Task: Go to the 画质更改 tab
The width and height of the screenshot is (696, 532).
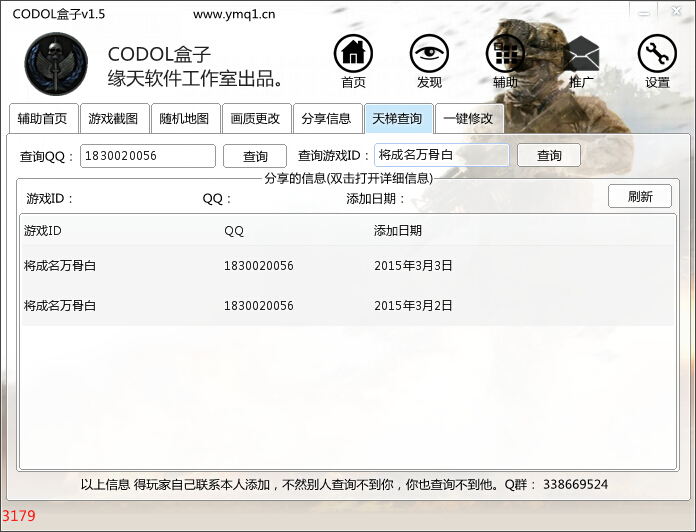Action: click(x=255, y=119)
